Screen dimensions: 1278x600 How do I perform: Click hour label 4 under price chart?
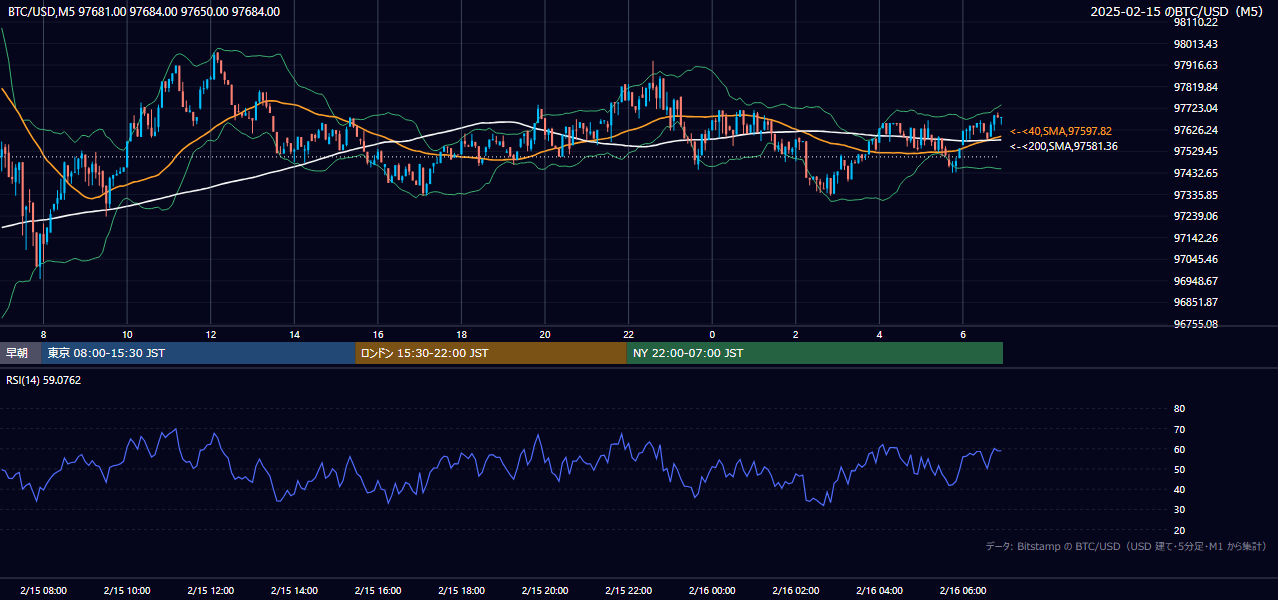tap(879, 334)
